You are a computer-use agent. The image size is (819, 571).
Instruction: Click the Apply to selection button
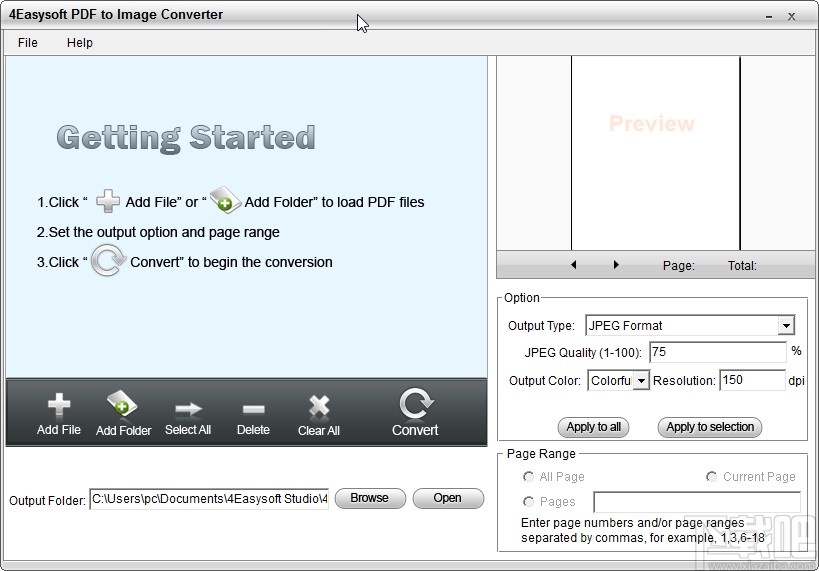(710, 427)
